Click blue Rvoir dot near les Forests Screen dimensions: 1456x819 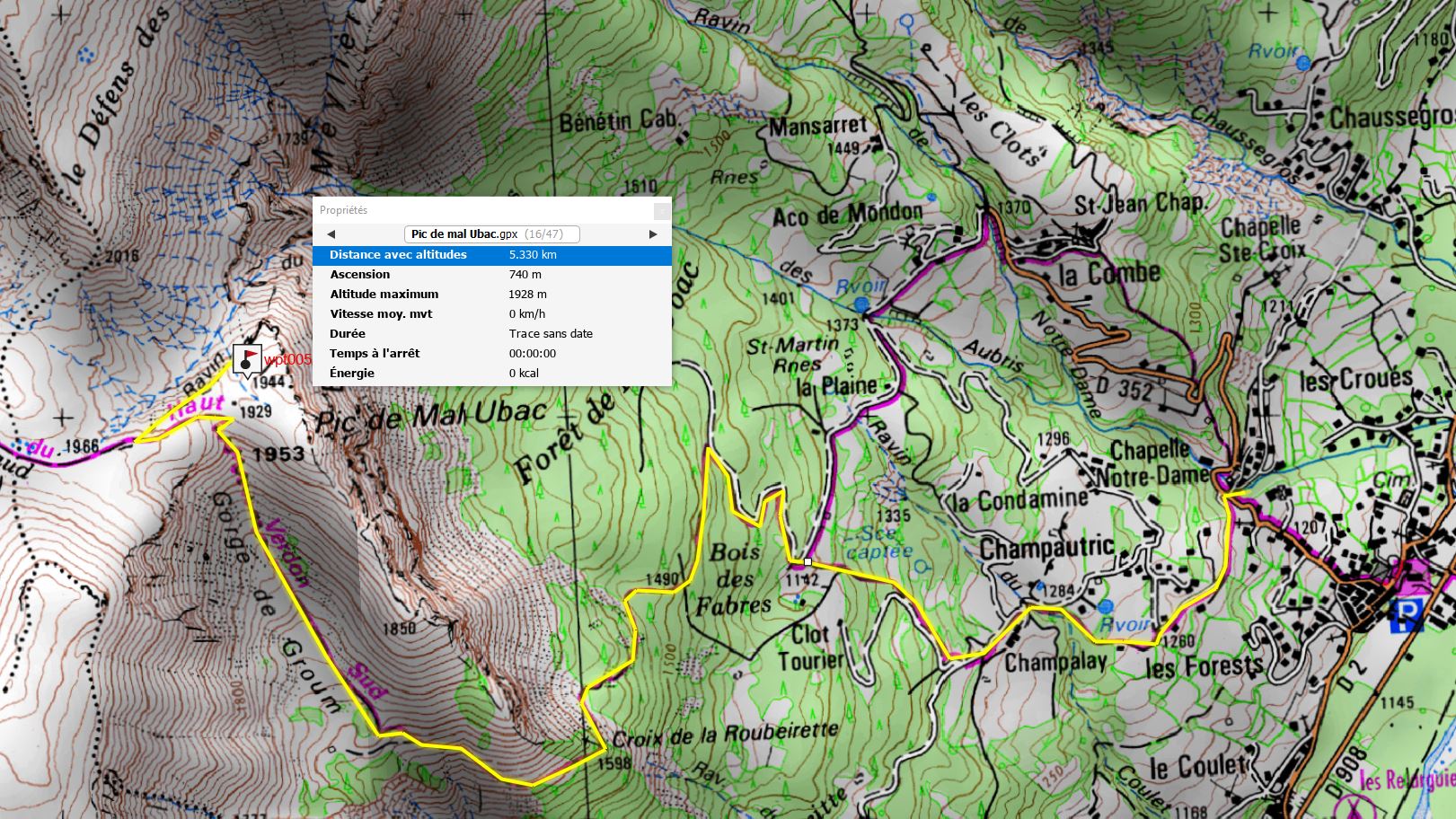click(1106, 607)
